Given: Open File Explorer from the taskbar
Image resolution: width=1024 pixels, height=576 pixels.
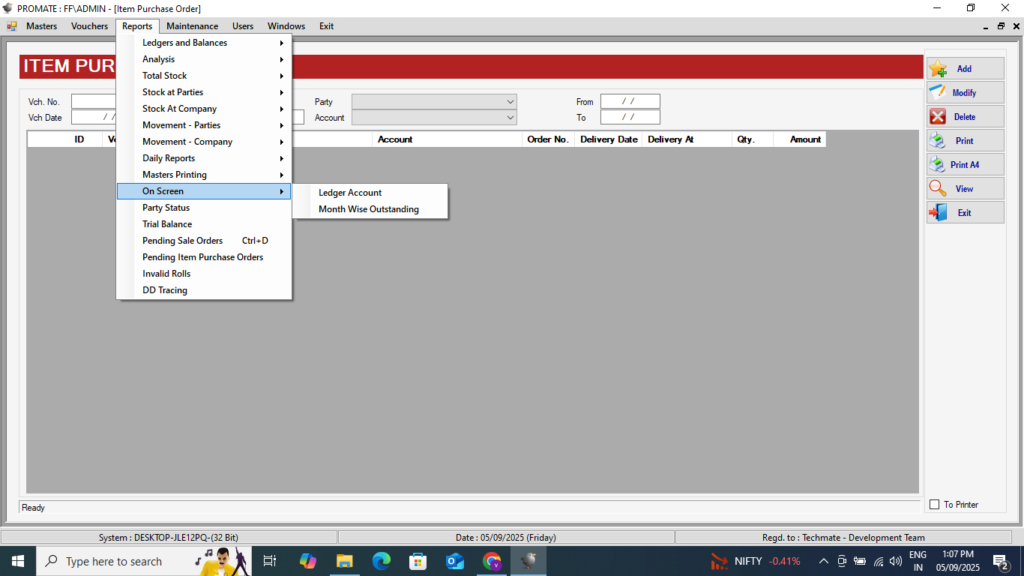Looking at the screenshot, I should [344, 561].
